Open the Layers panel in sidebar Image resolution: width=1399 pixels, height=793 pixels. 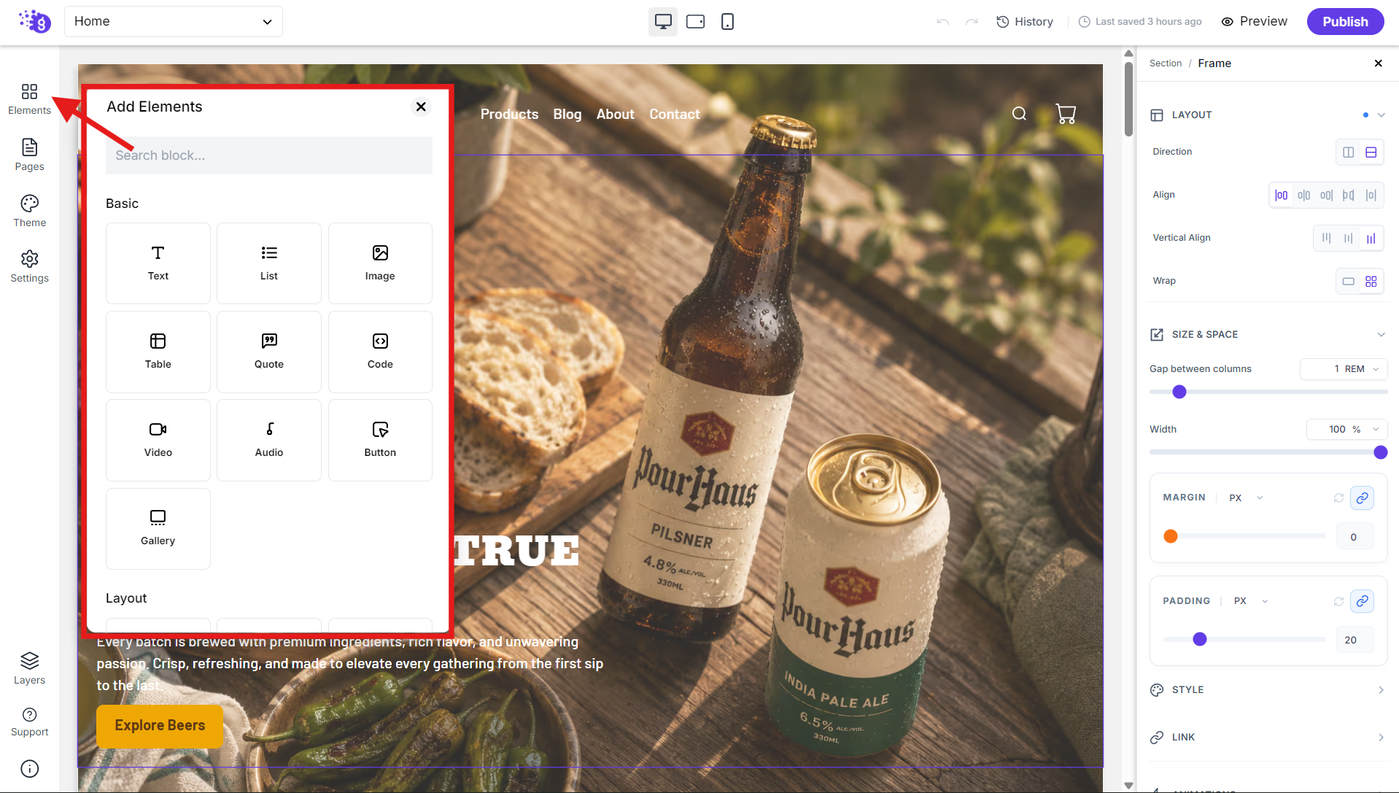pyautogui.click(x=29, y=668)
